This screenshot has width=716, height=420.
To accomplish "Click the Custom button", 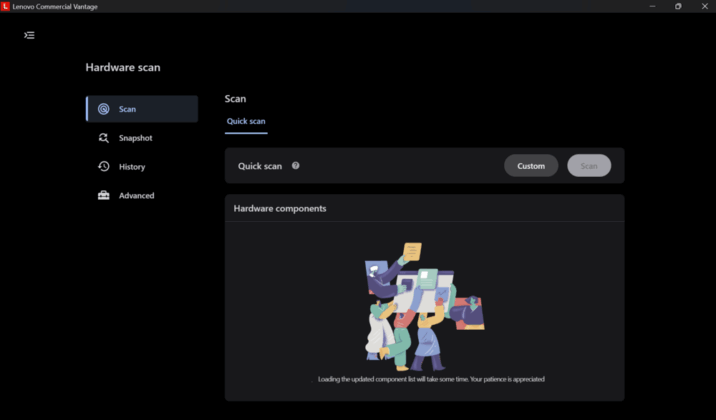I will (531, 166).
